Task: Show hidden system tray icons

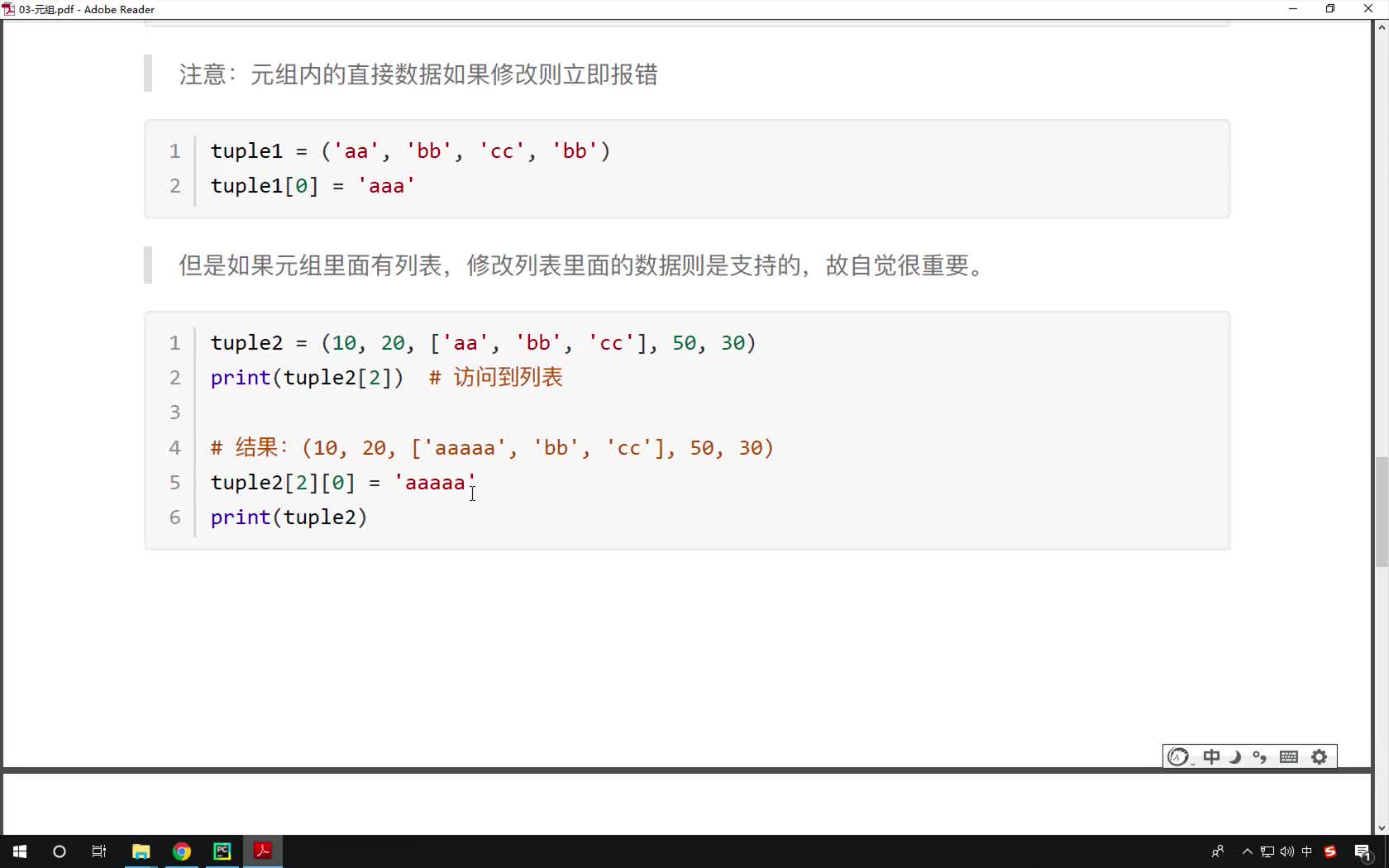Action: (1248, 851)
